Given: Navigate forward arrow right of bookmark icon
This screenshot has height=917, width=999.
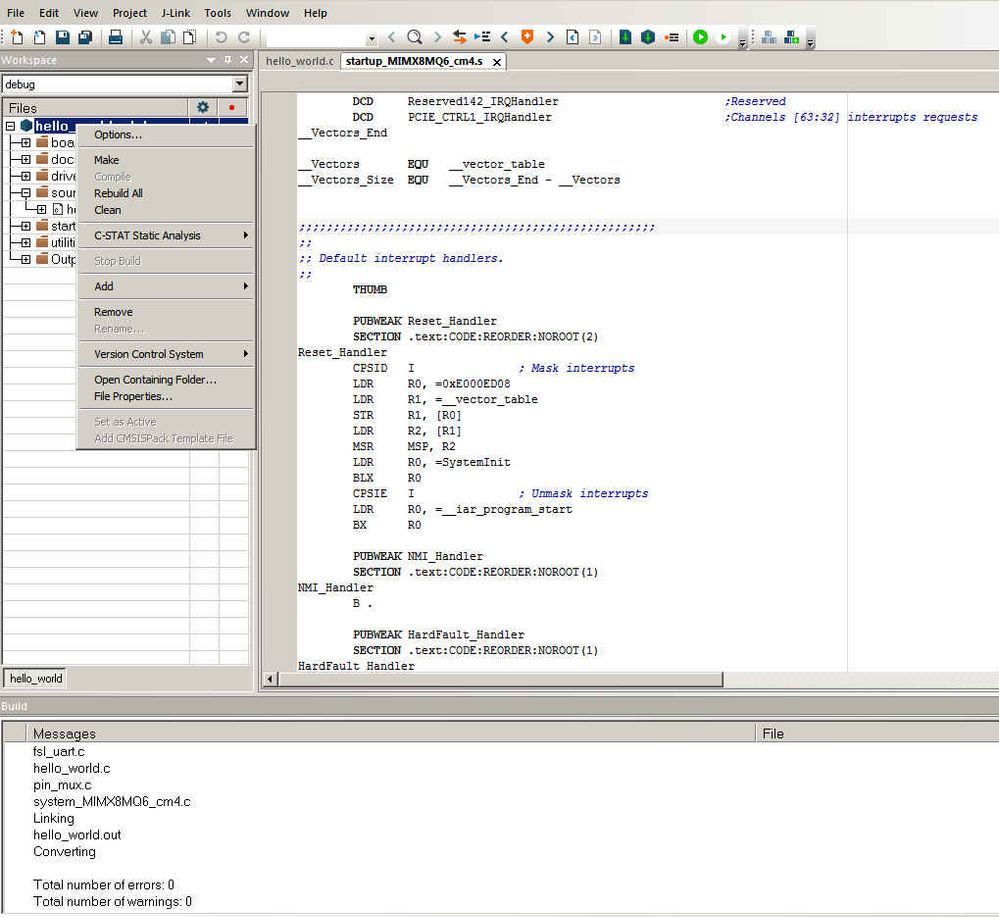Looking at the screenshot, I should pos(550,37).
